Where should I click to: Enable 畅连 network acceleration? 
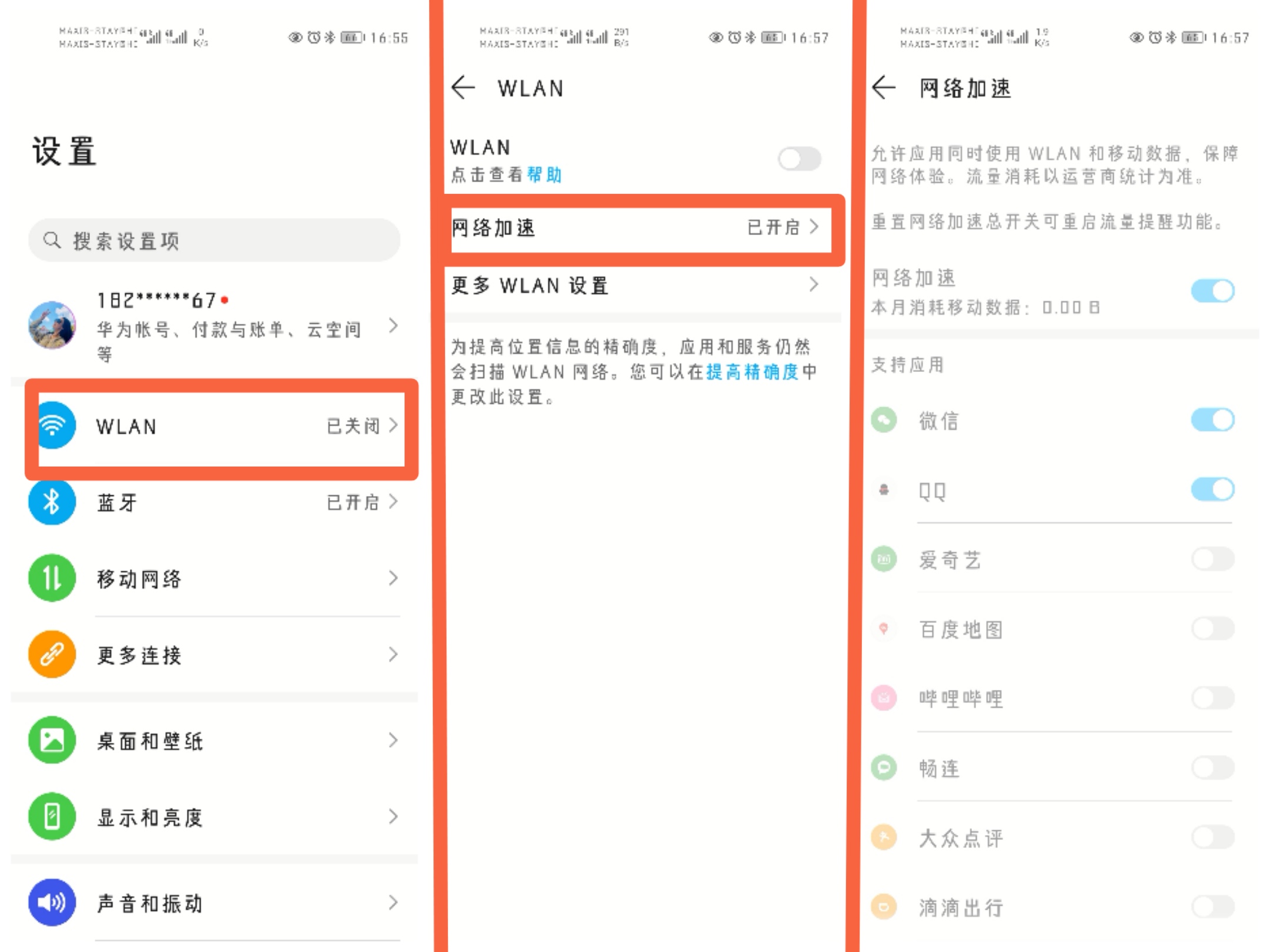[x=1212, y=767]
